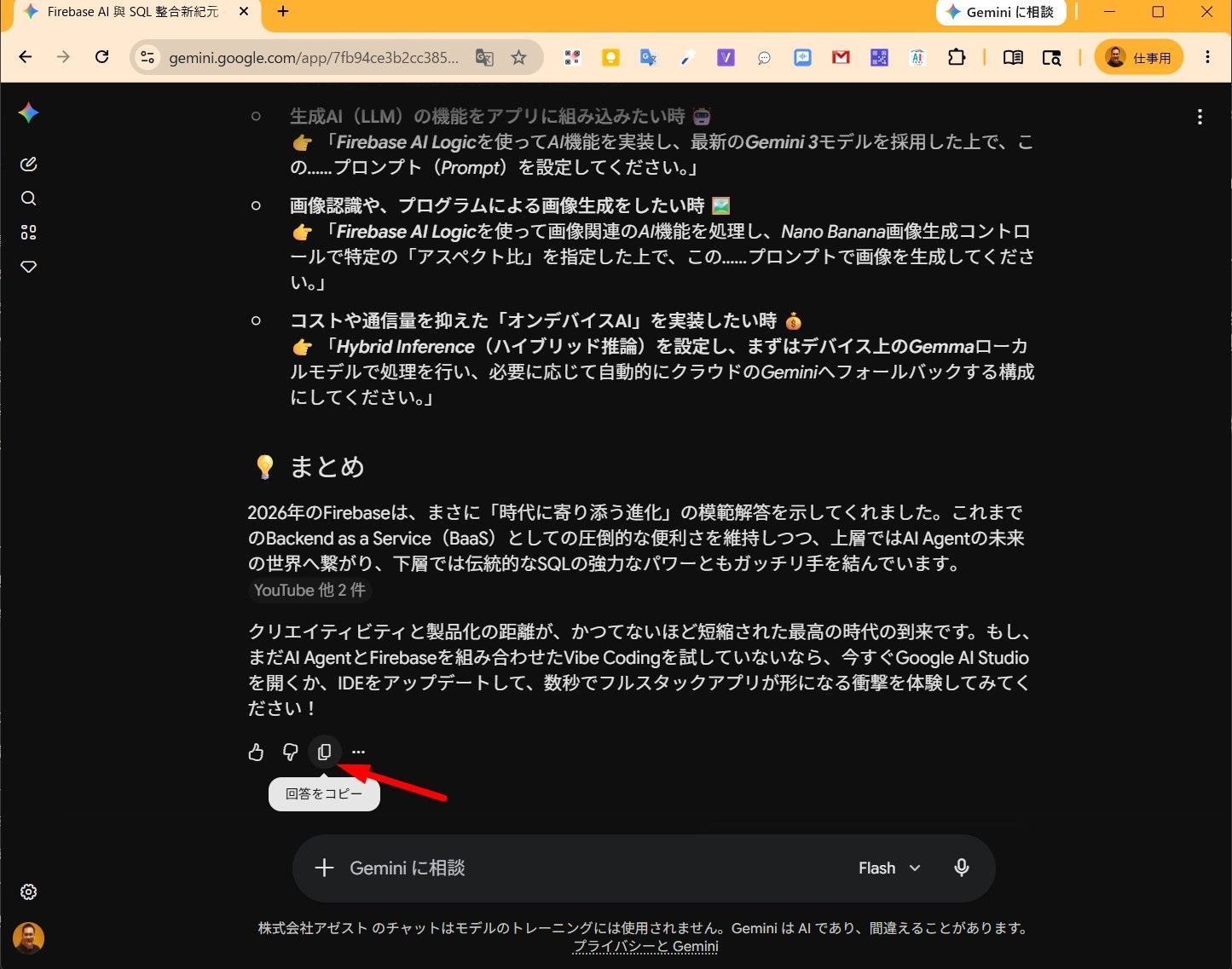Open the Flash model selector dropdown
Screen dimensions: 1232x969
(x=889, y=868)
